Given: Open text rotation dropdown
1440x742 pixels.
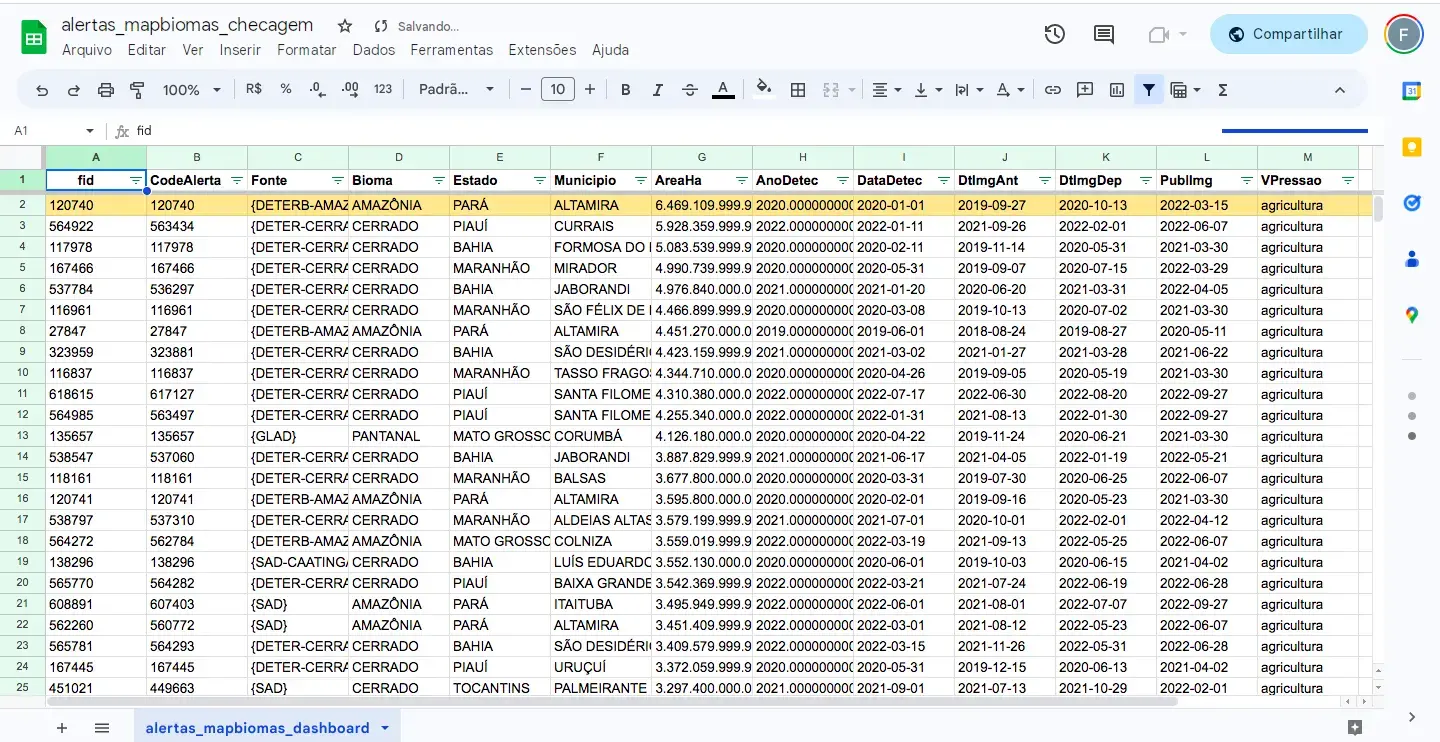Looking at the screenshot, I should pos(1011,90).
